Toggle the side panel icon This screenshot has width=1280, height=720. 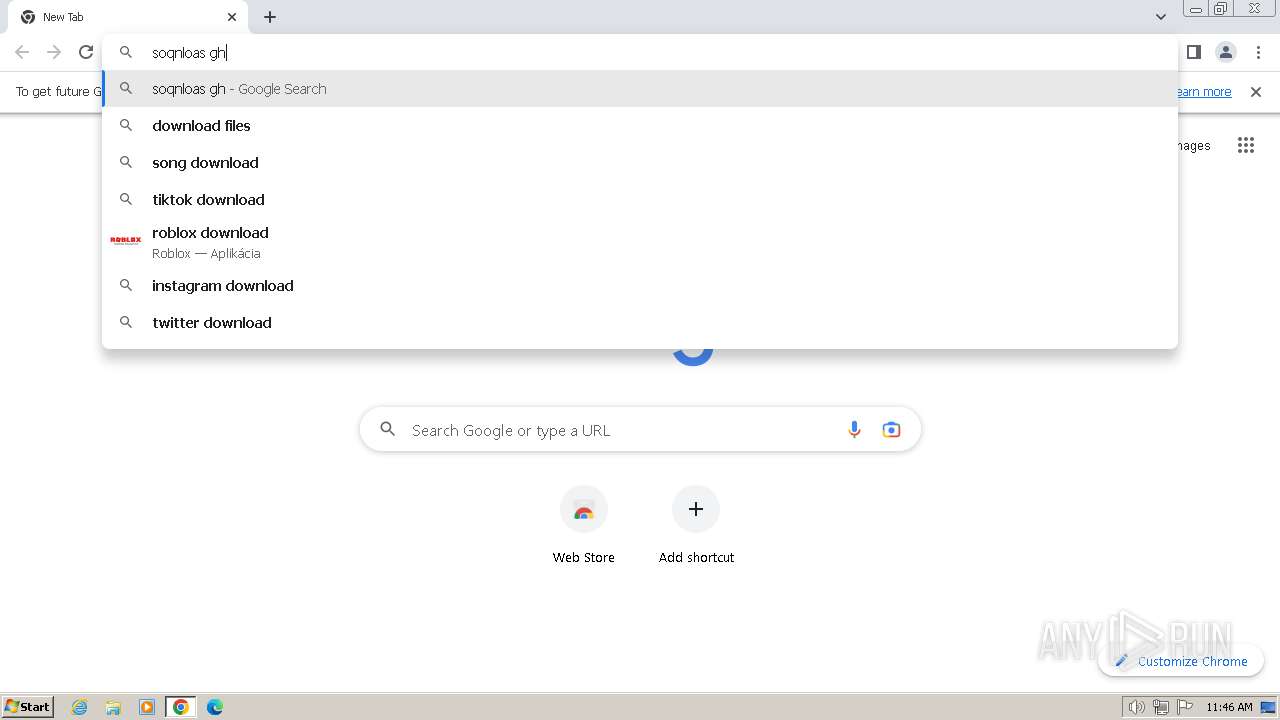(x=1194, y=52)
